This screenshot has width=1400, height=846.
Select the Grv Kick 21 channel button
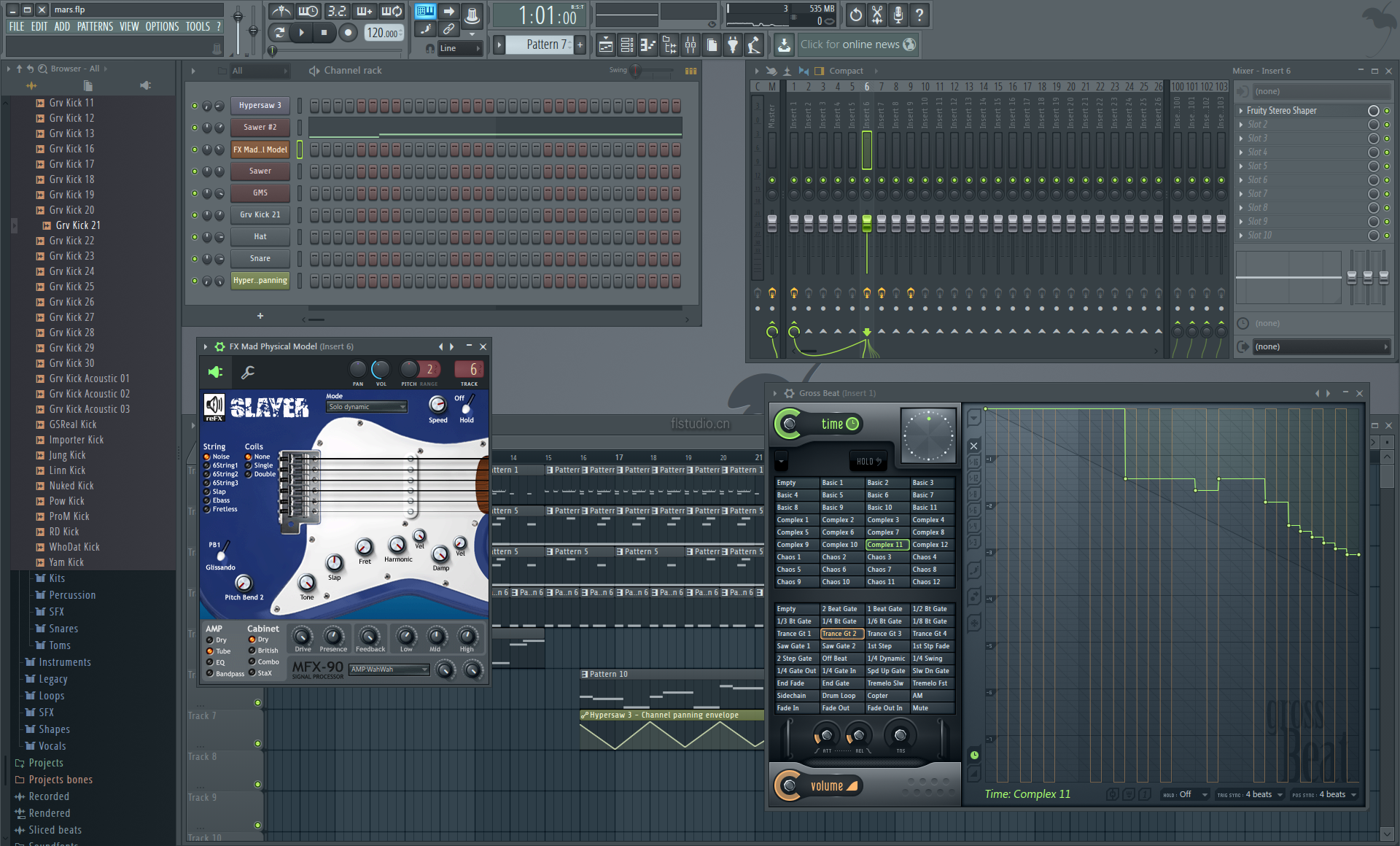(260, 214)
